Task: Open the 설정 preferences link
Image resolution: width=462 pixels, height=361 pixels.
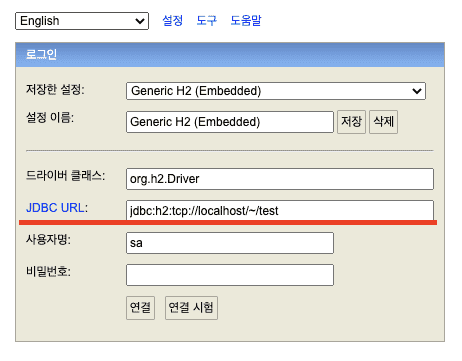Action: pyautogui.click(x=172, y=21)
